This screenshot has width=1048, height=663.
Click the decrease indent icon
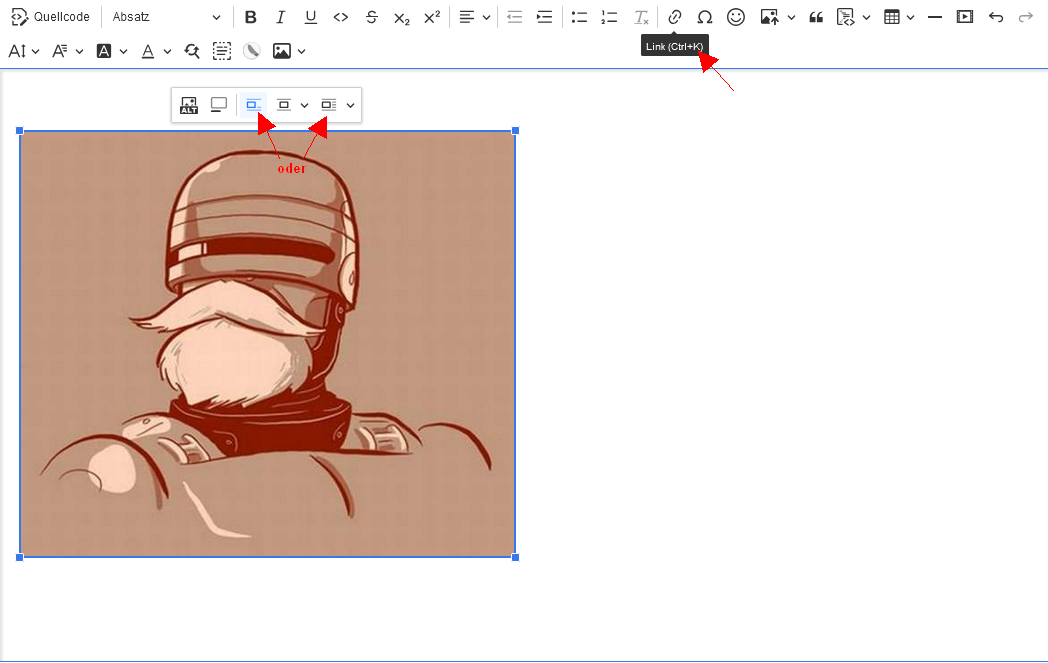(x=514, y=17)
